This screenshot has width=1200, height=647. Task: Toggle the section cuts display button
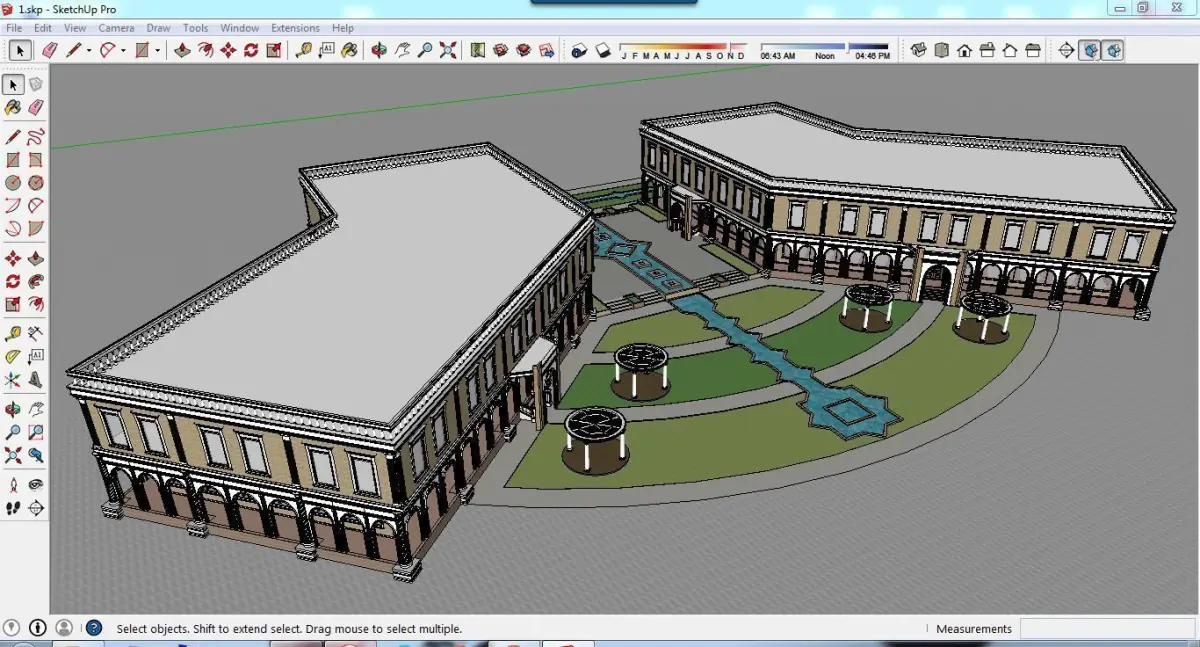click(1112, 50)
